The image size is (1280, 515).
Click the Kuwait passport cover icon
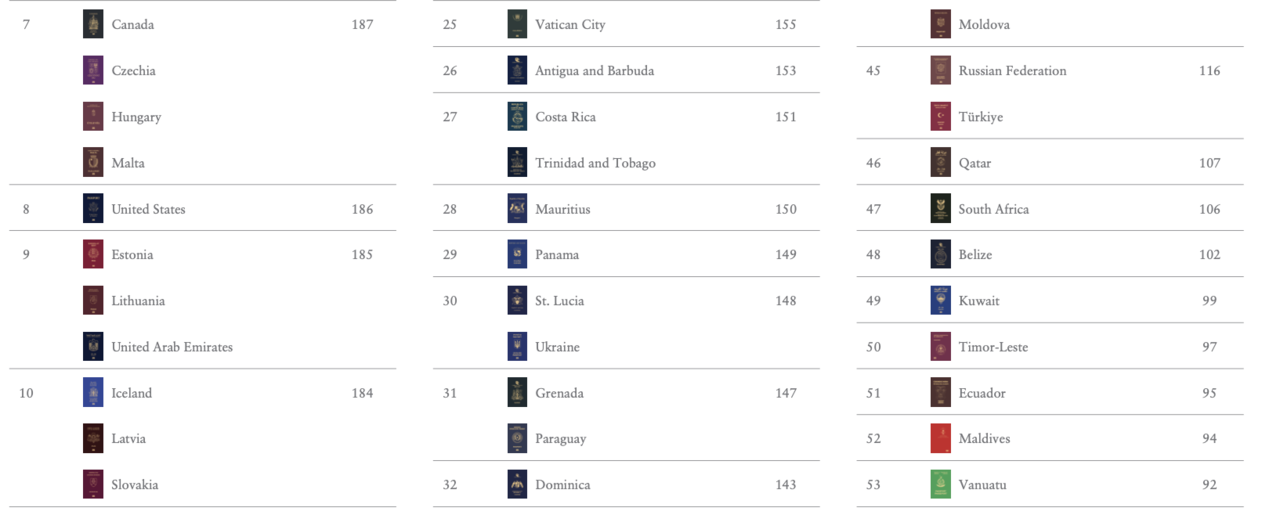tap(940, 300)
